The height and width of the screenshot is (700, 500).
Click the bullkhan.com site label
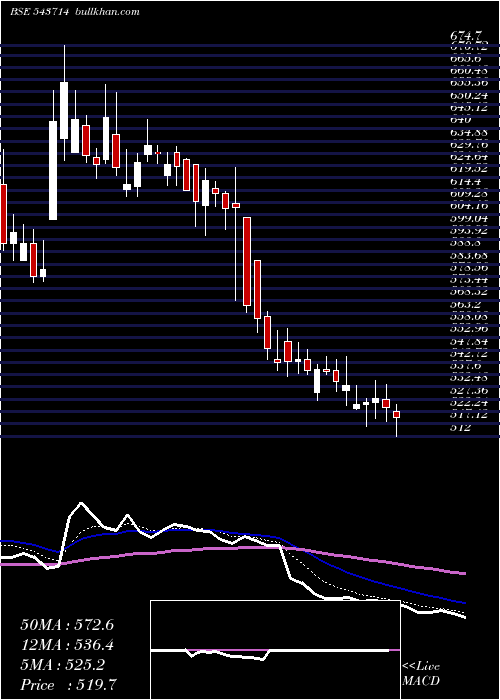(x=106, y=12)
